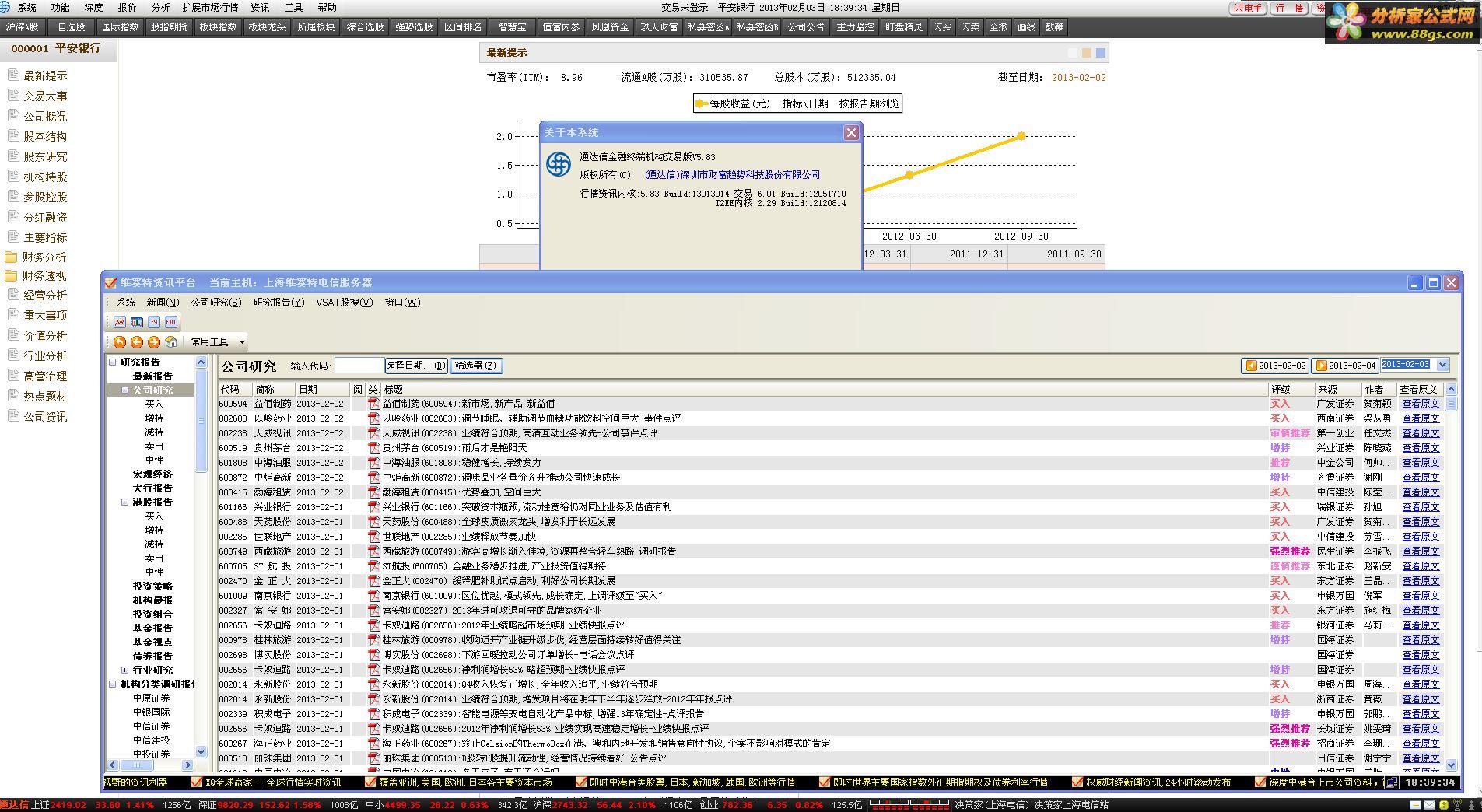Open the 常用工具 dropdown arrow
The height and width of the screenshot is (812, 1482).
tap(242, 342)
